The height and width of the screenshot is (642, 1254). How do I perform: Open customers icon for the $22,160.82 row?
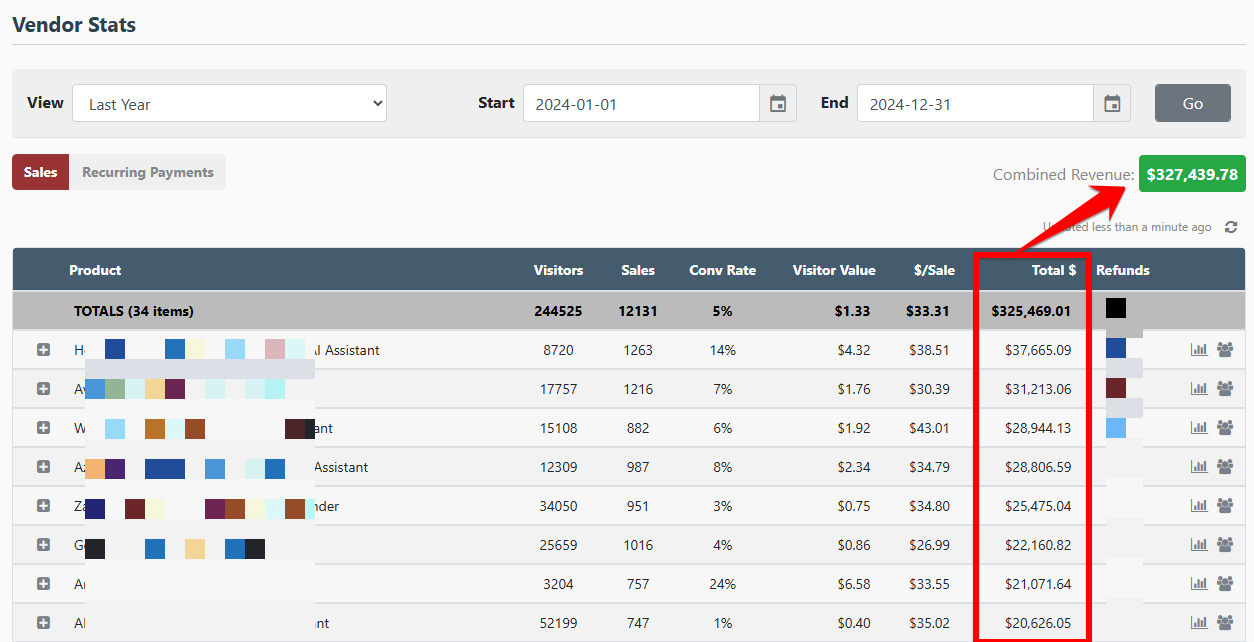(1225, 545)
